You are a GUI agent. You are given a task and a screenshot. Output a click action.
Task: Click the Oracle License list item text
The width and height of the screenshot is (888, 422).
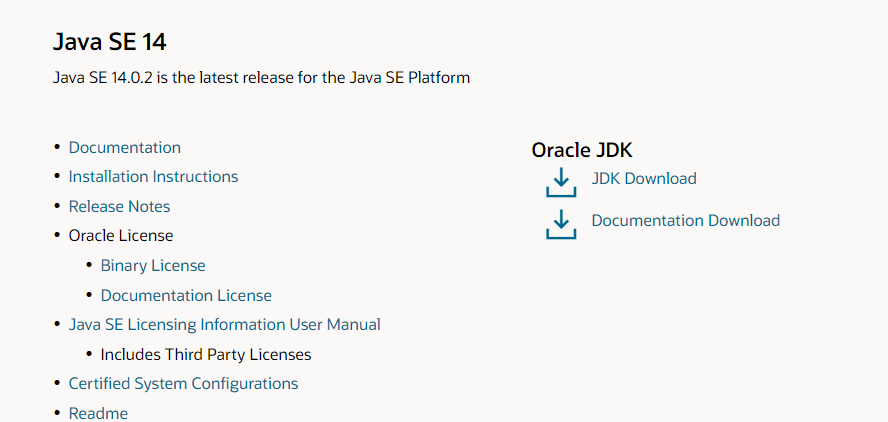(x=121, y=235)
